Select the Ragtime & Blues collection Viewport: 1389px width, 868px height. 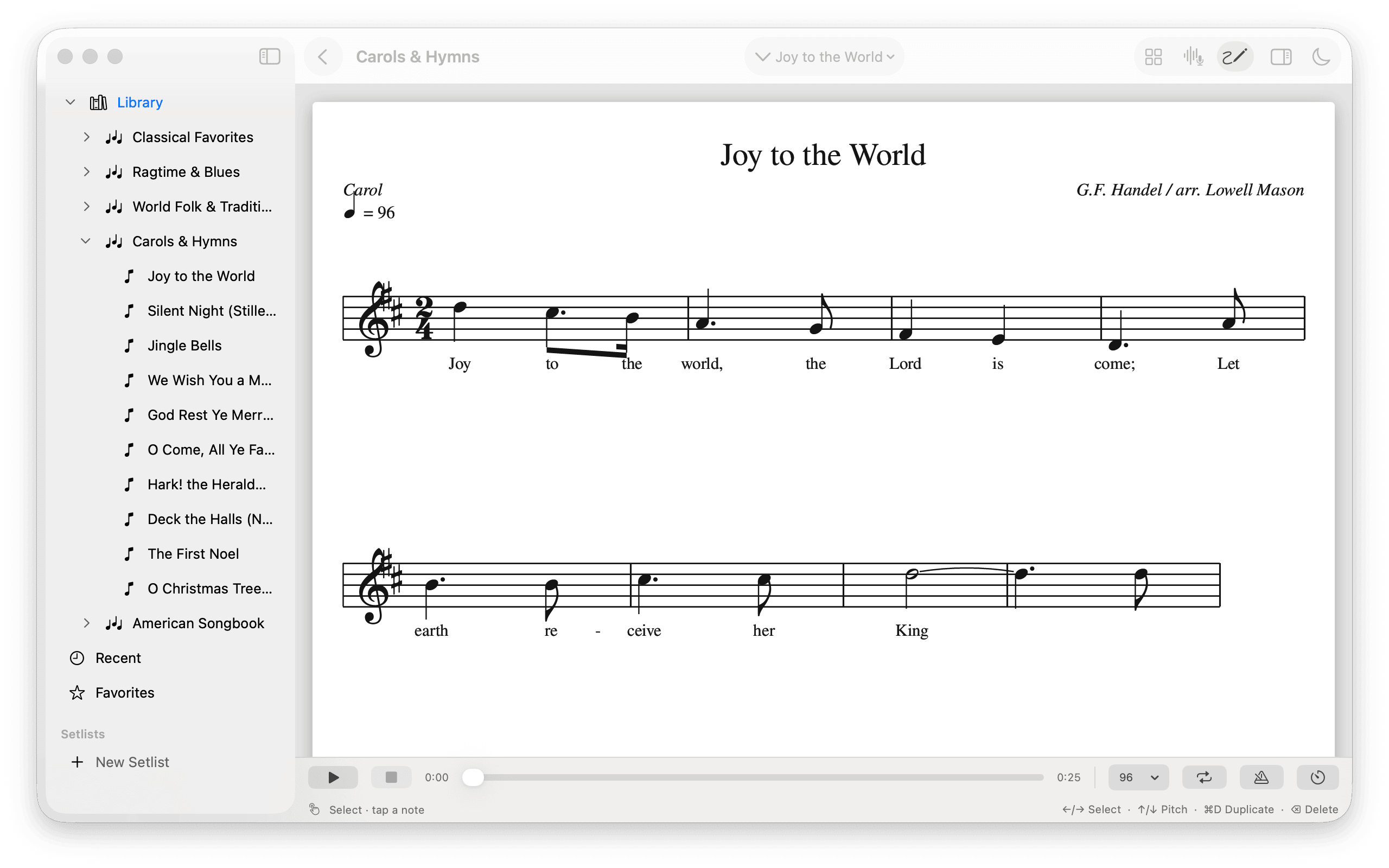186,171
